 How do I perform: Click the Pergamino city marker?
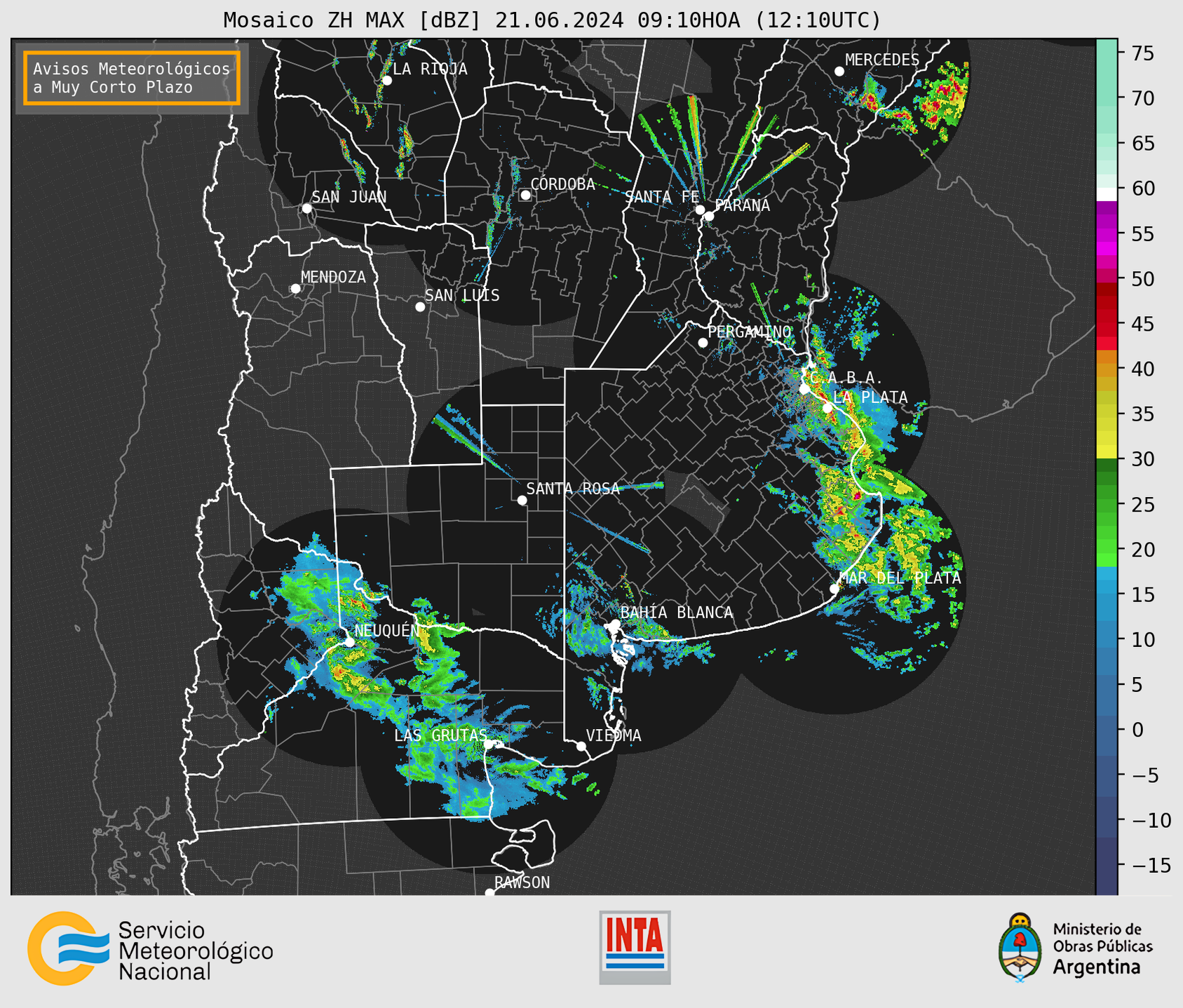703,343
